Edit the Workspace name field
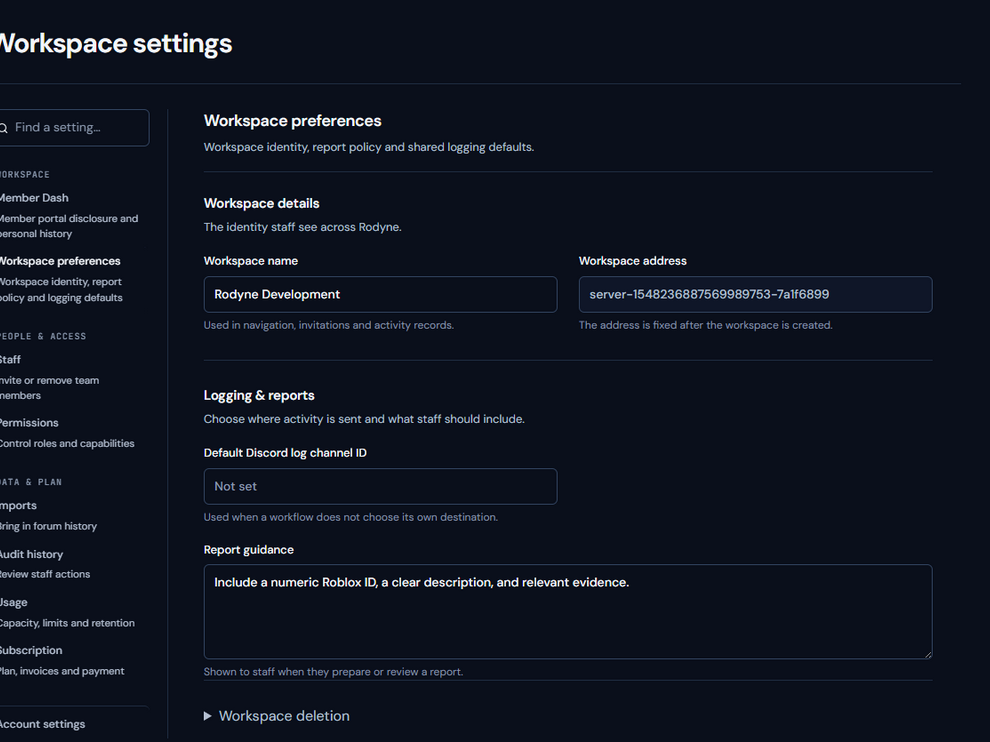Viewport: 990px width, 742px height. [380, 294]
